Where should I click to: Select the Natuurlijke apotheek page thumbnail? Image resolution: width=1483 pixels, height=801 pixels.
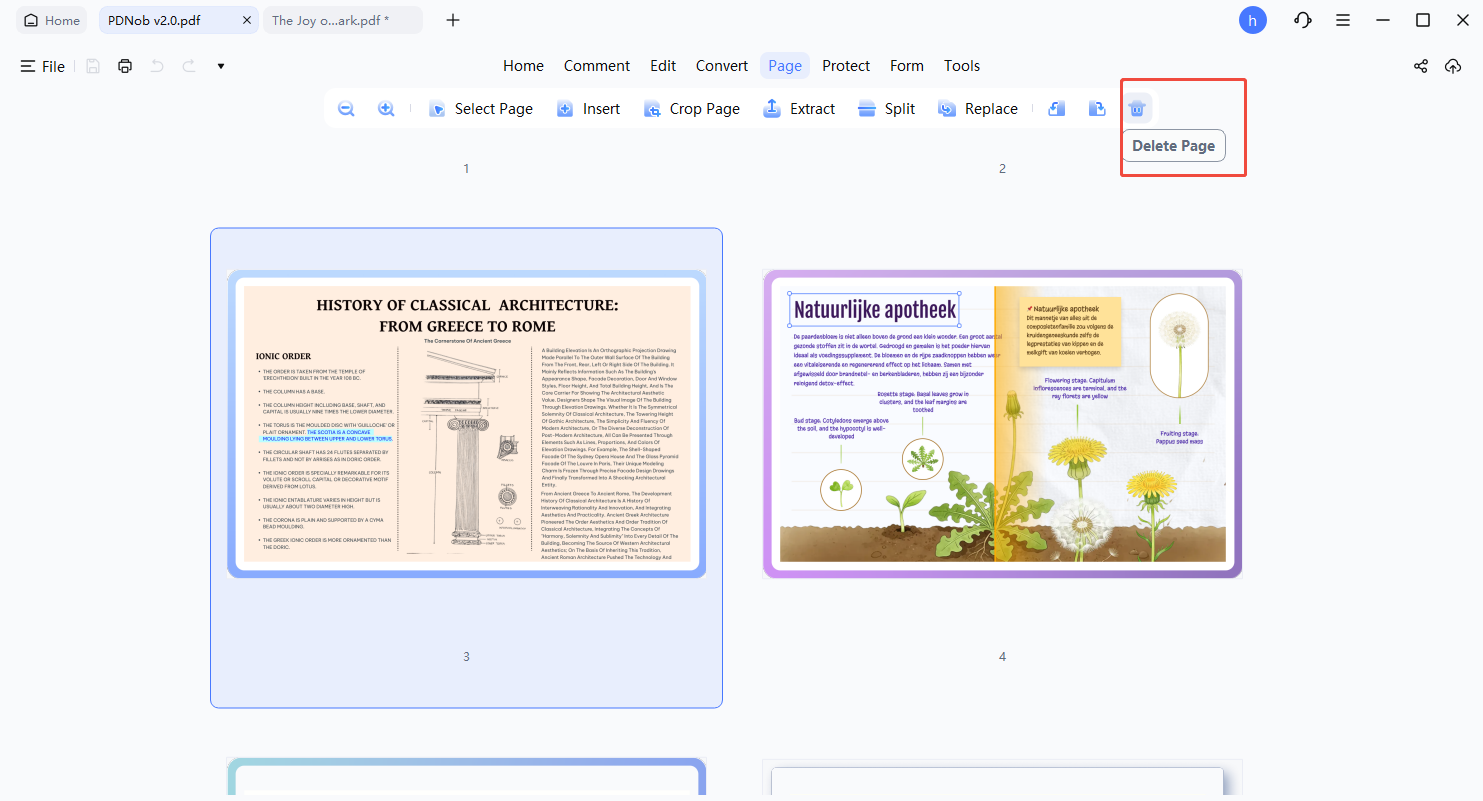click(x=1002, y=424)
